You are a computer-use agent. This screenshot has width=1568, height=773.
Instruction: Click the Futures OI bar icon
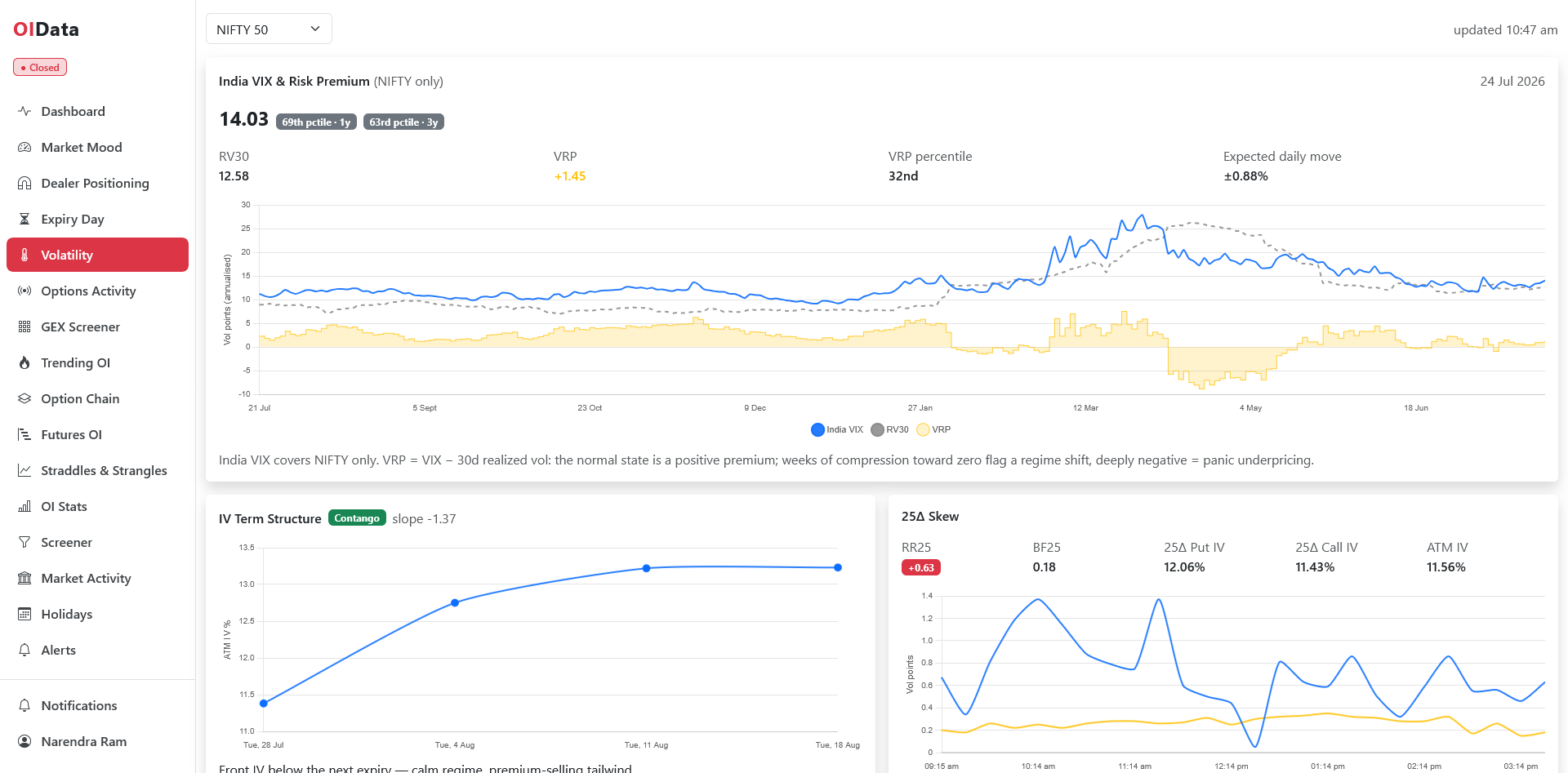click(24, 434)
